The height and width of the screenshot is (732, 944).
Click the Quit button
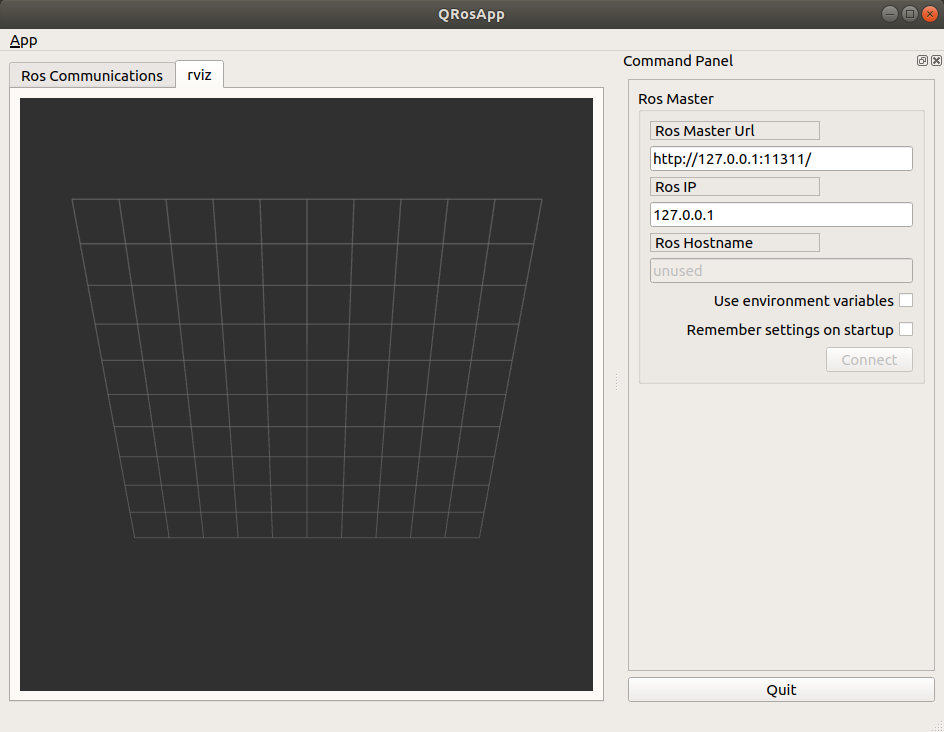point(781,690)
